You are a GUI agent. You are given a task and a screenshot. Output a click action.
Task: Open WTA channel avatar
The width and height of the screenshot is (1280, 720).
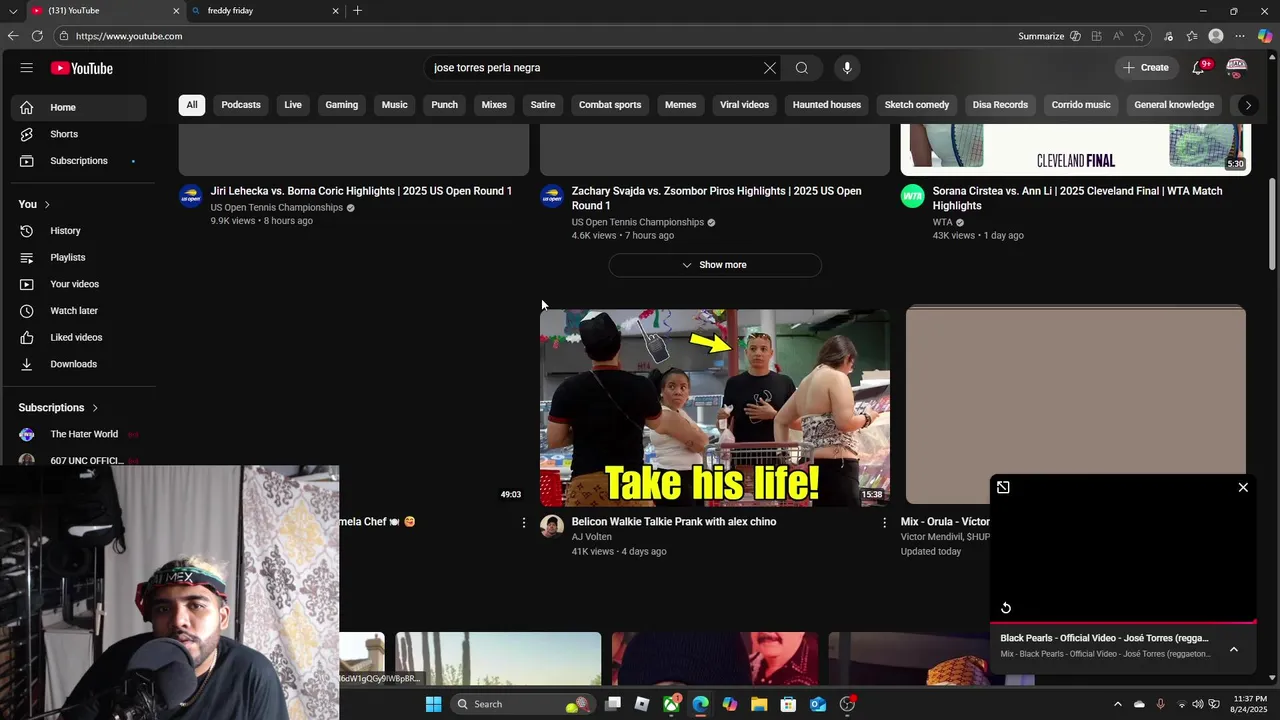tap(913, 196)
